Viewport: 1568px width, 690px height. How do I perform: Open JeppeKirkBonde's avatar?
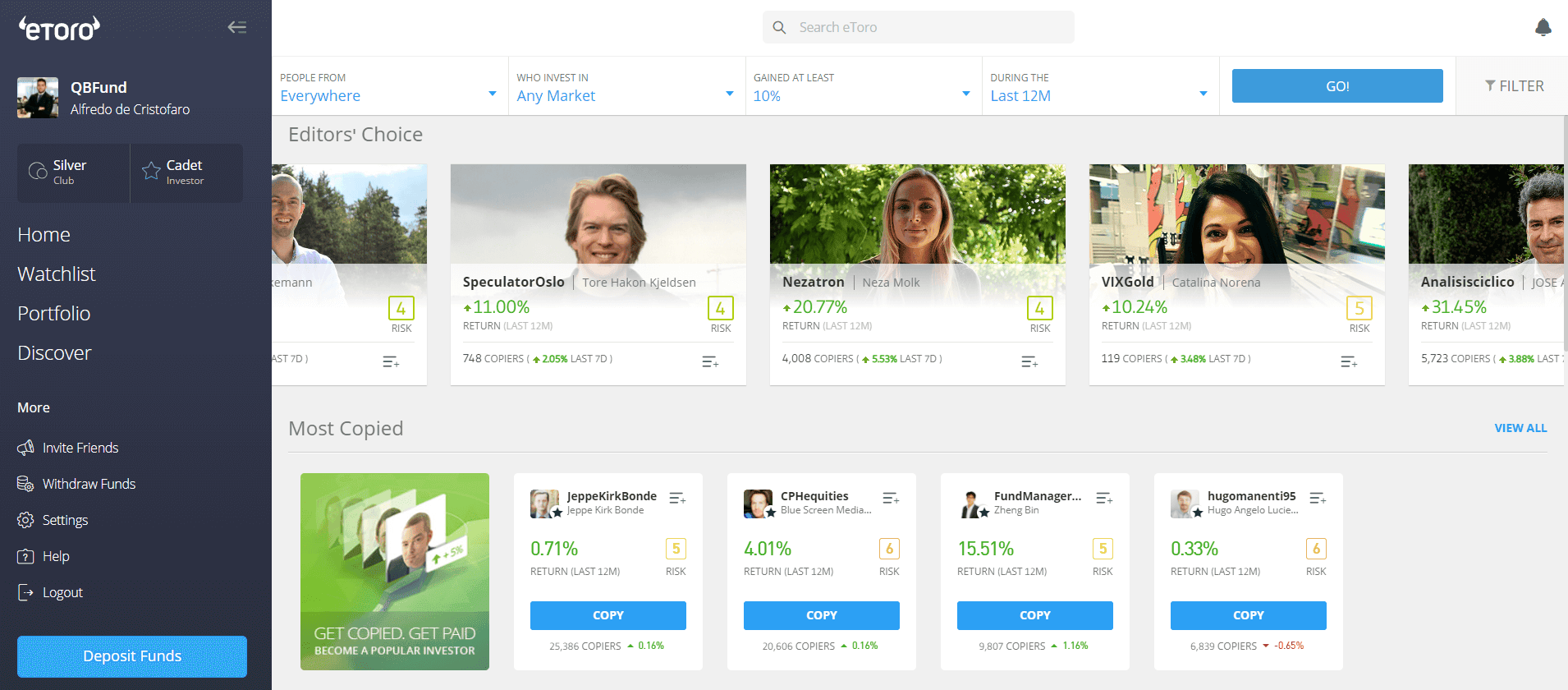[544, 504]
